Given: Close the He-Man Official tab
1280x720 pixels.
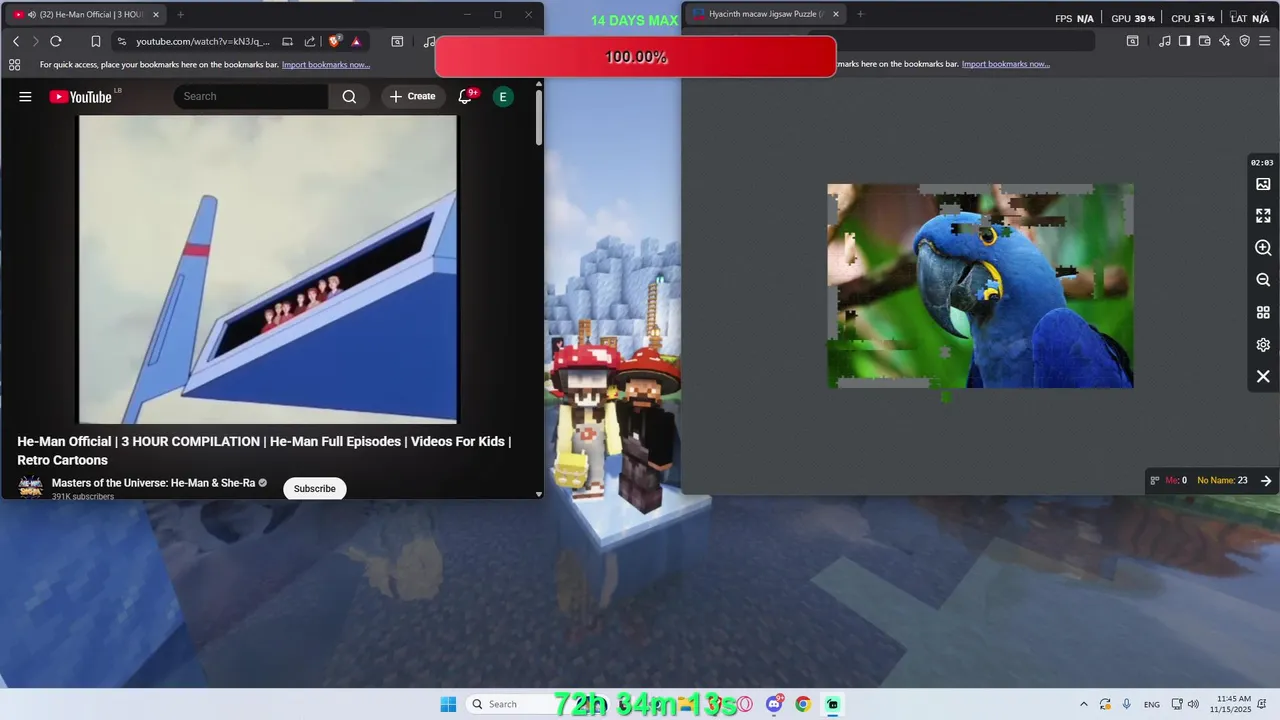Looking at the screenshot, I should coord(156,14).
